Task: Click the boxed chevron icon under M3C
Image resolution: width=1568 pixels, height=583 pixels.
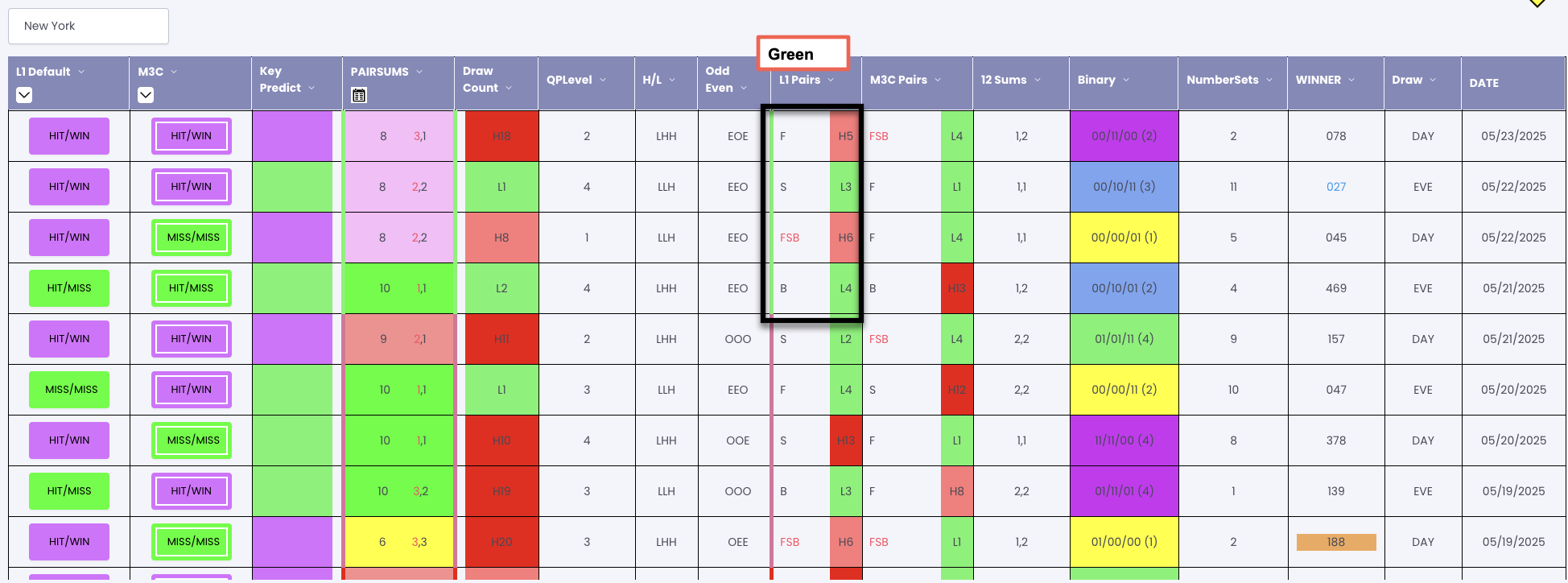Action: click(x=146, y=95)
